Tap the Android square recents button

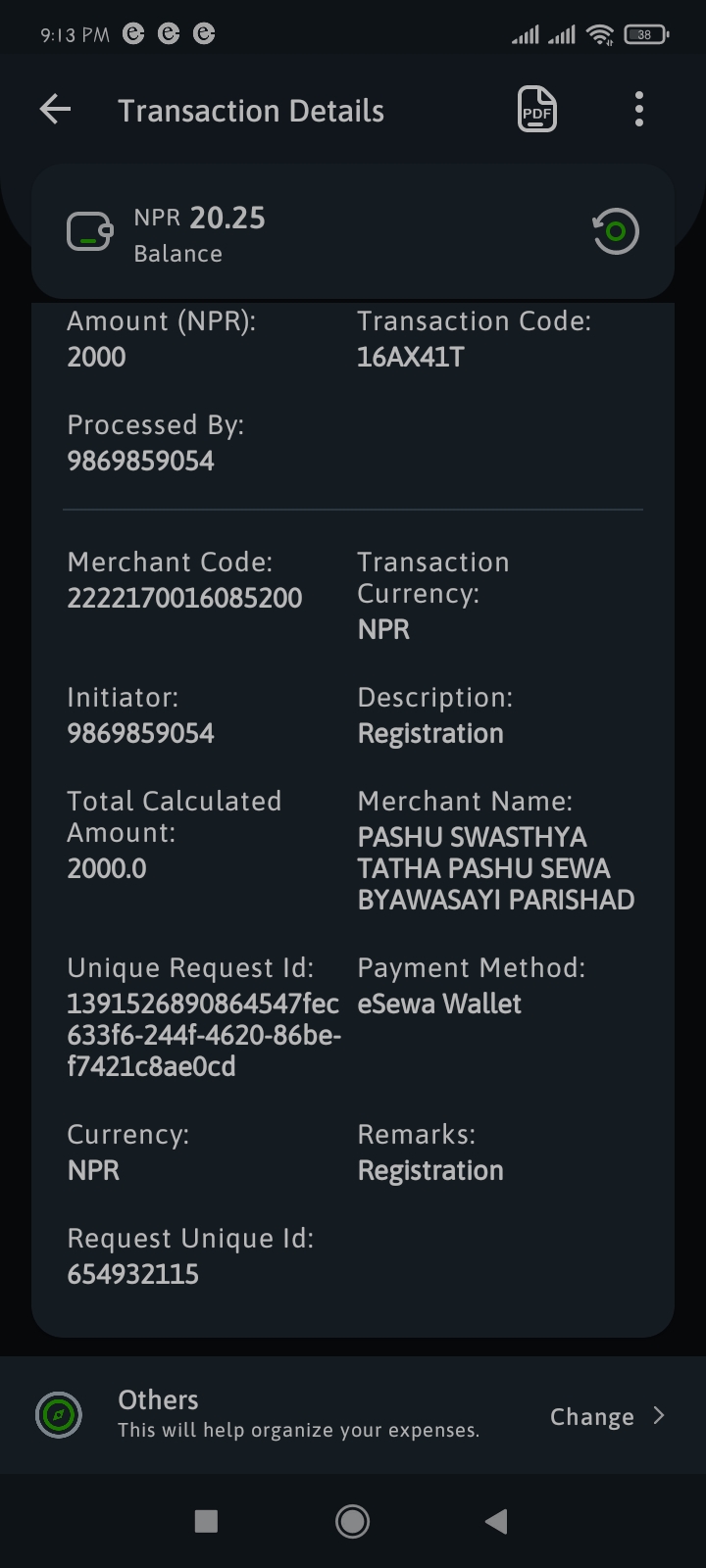tap(206, 1521)
